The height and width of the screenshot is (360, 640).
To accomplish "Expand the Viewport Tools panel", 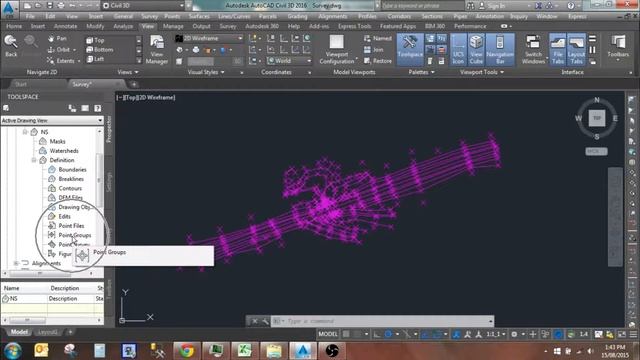I will 482,72.
